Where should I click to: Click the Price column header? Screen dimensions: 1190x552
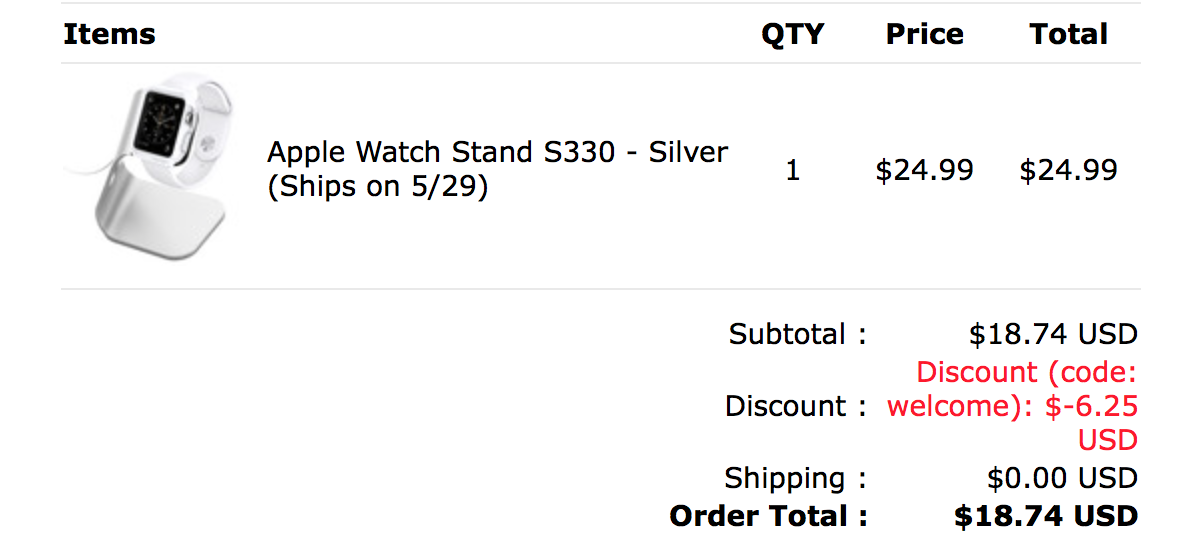point(924,34)
